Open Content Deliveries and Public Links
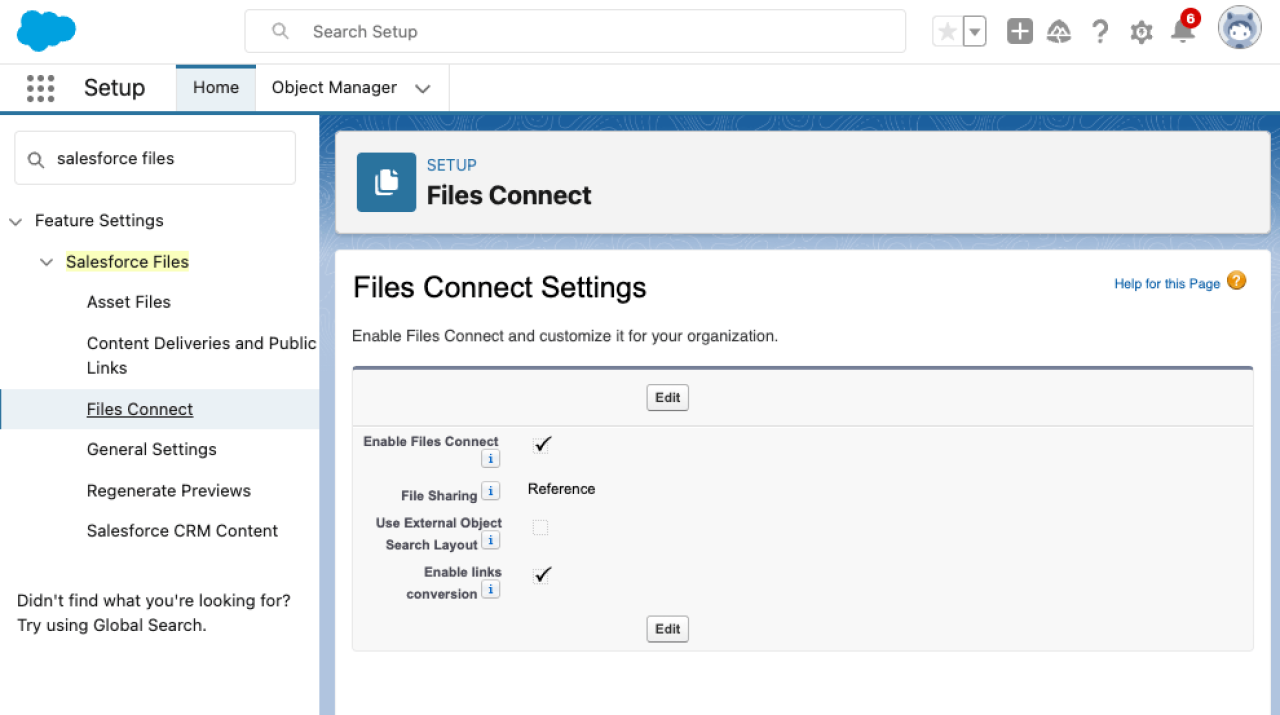Screen dimensions: 1280x715 pos(202,355)
